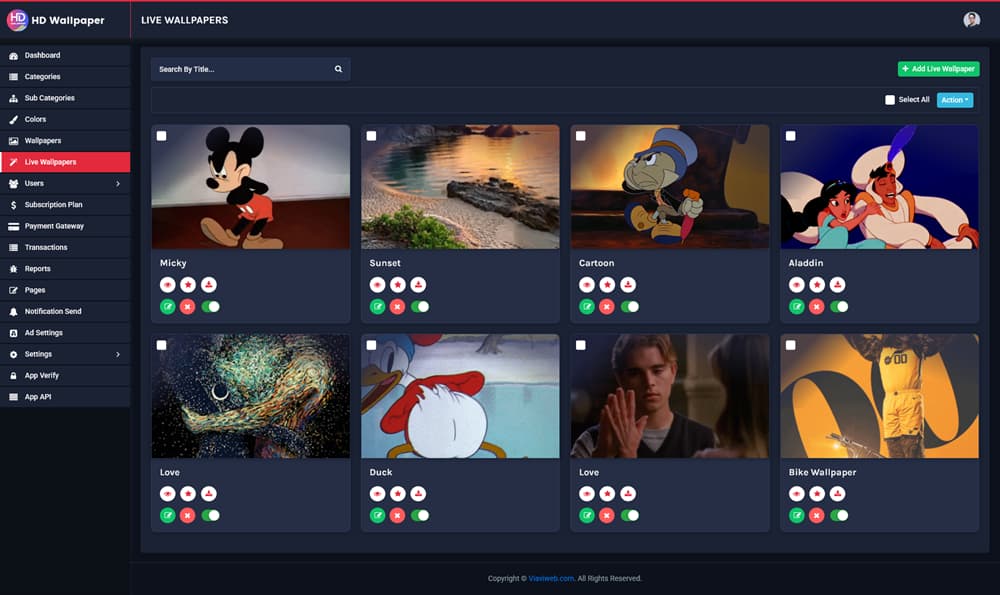Mark the Micky wallpaper with the star icon
Image resolution: width=1000 pixels, height=595 pixels.
tap(188, 284)
